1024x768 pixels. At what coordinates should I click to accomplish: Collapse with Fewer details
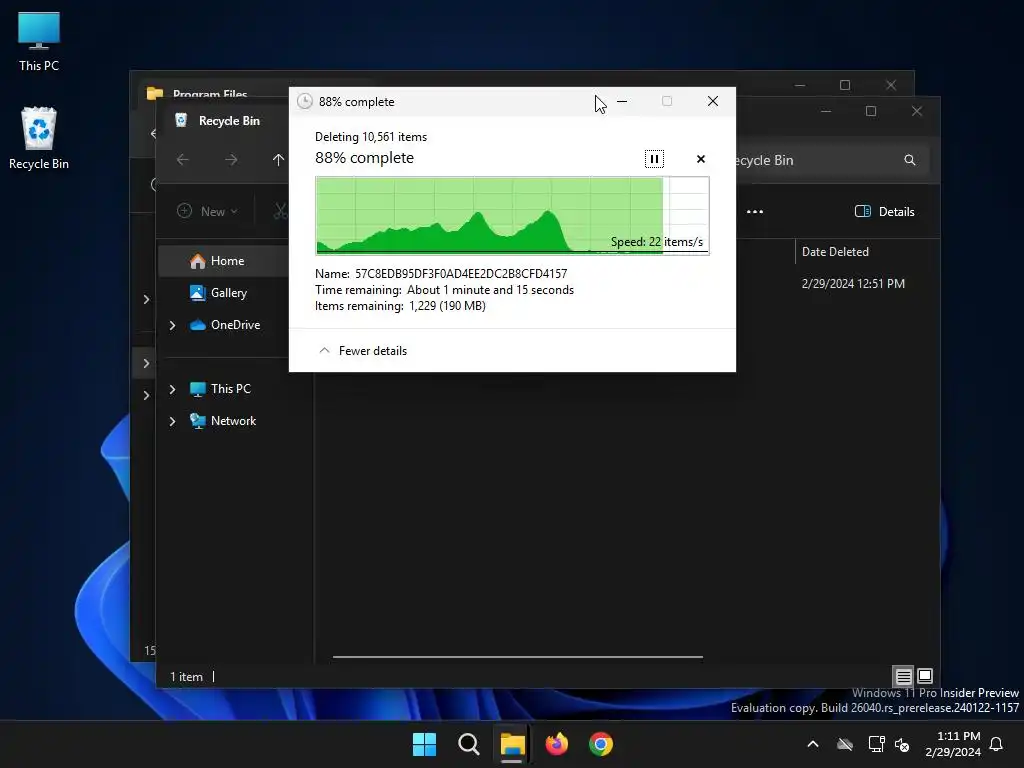[x=362, y=351]
